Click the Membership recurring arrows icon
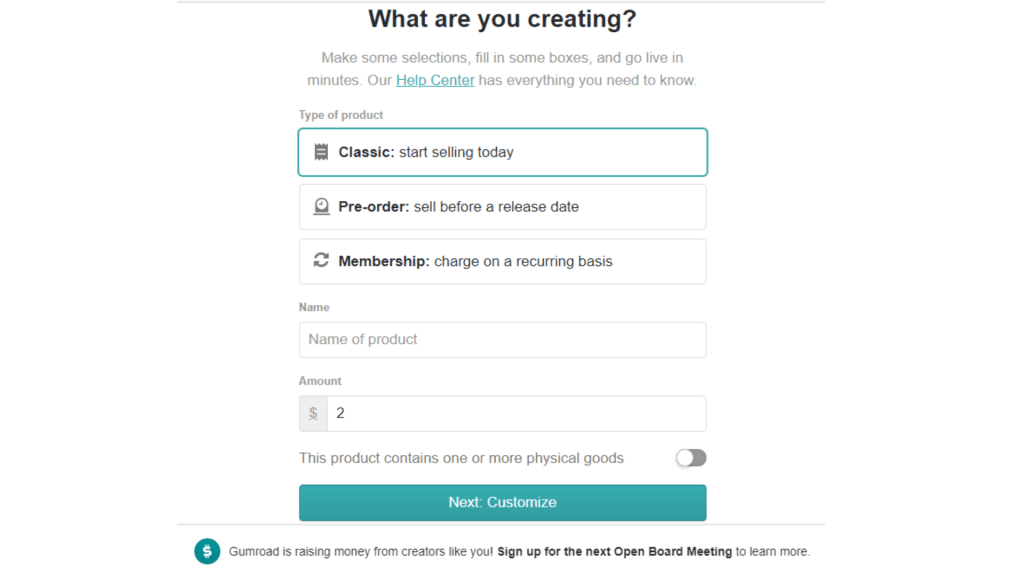Viewport: 1024px width, 576px height. pyautogui.click(x=321, y=260)
